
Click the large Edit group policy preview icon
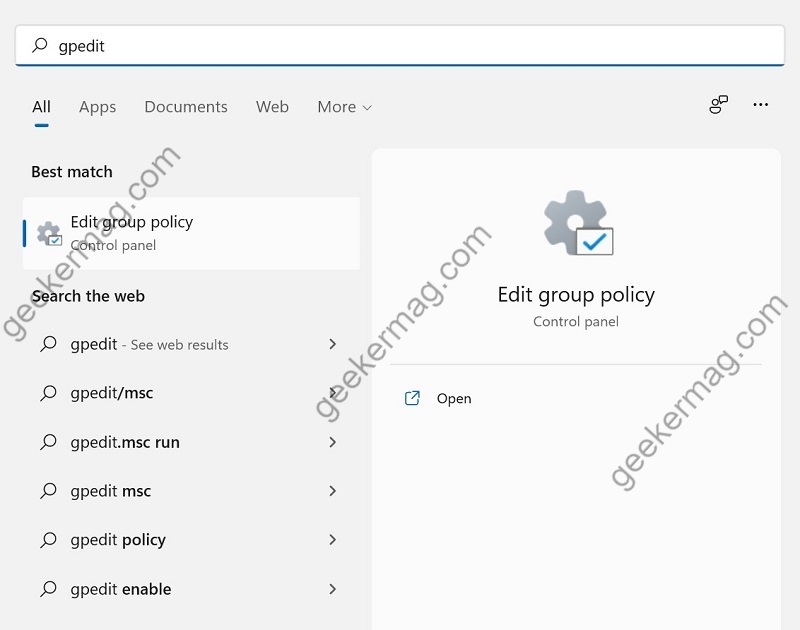click(578, 223)
